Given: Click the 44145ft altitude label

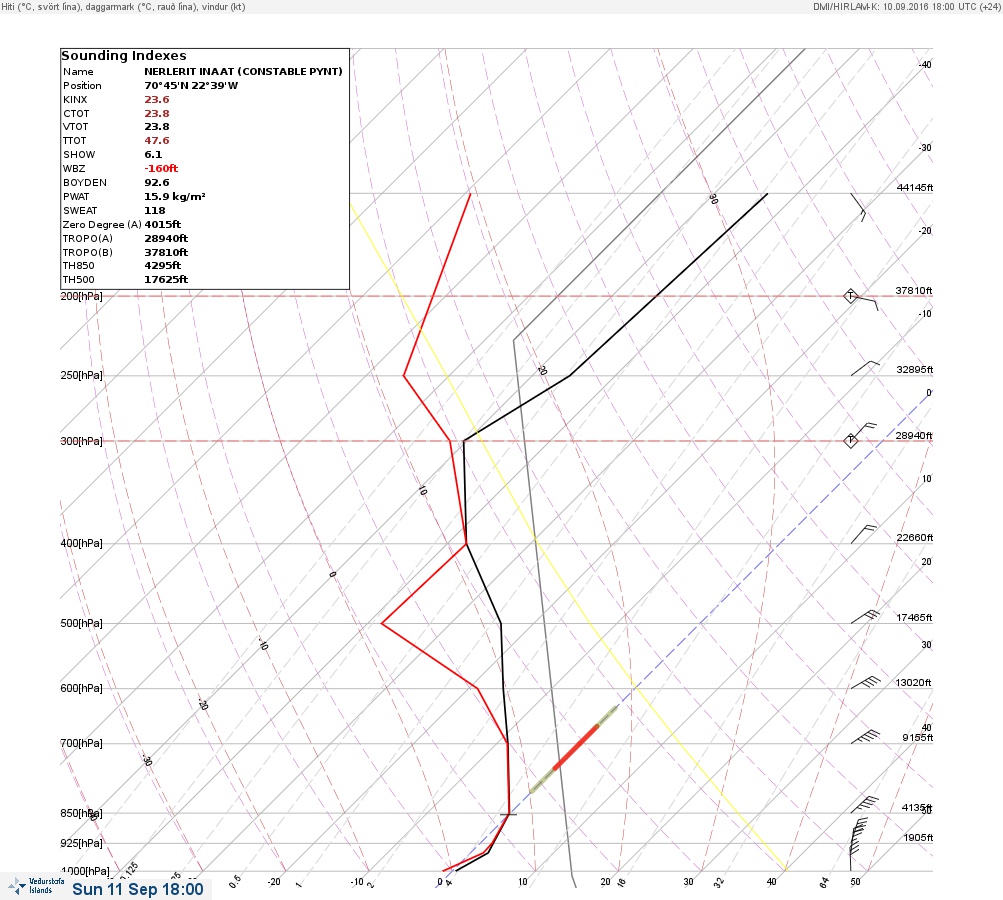Looking at the screenshot, I should point(915,187).
